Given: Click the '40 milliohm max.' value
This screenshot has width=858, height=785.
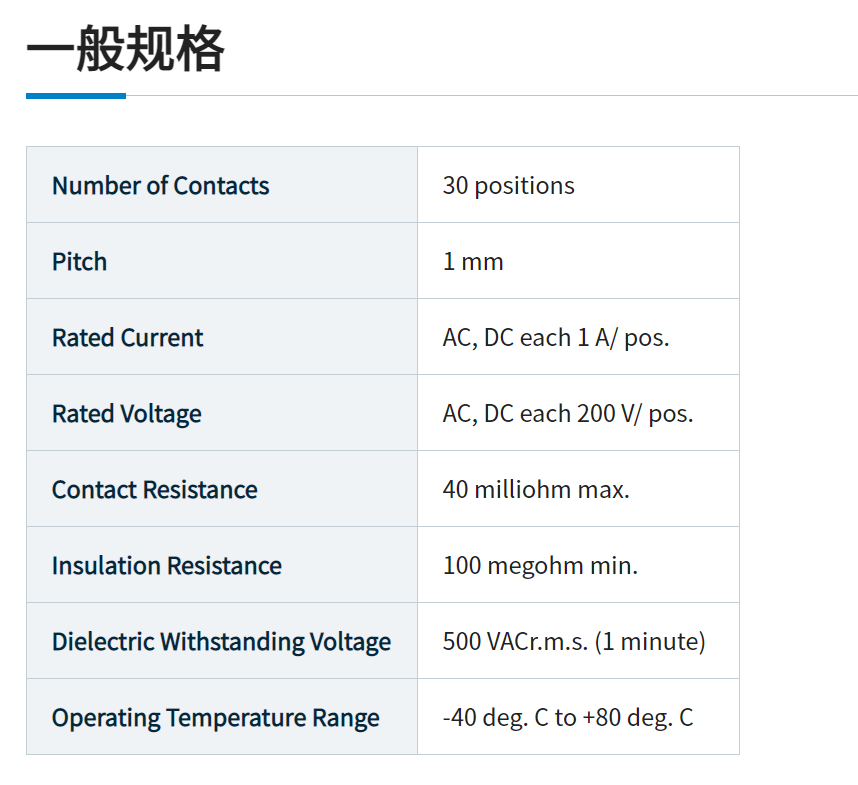Looking at the screenshot, I should click(x=536, y=490).
